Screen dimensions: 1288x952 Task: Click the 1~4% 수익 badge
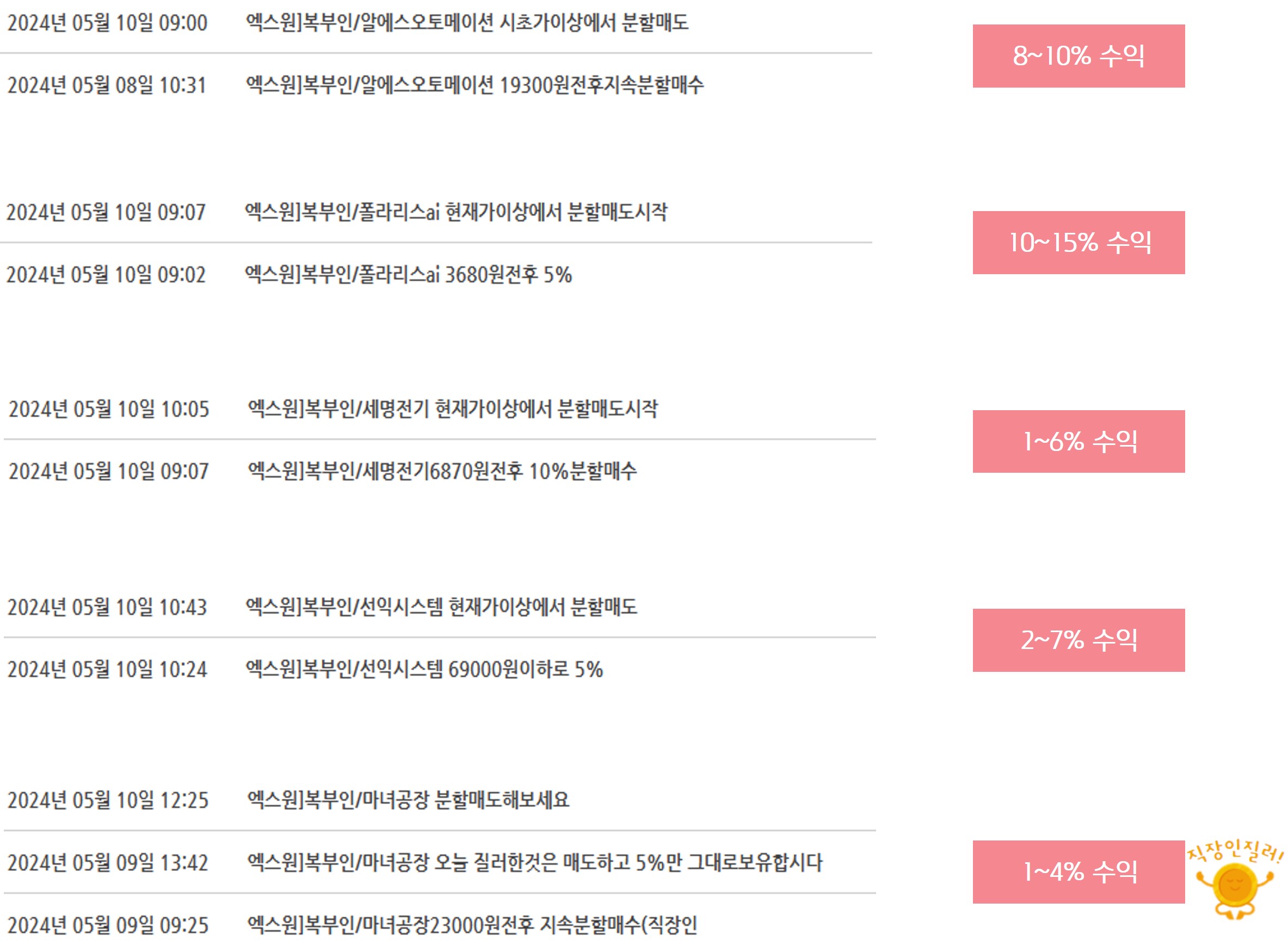click(1079, 872)
